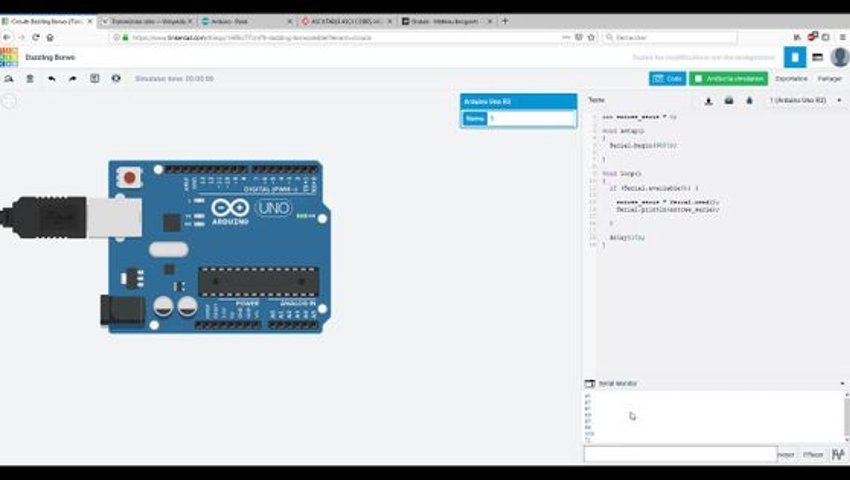
Task: Download code using the download arrow icon
Action: click(708, 101)
